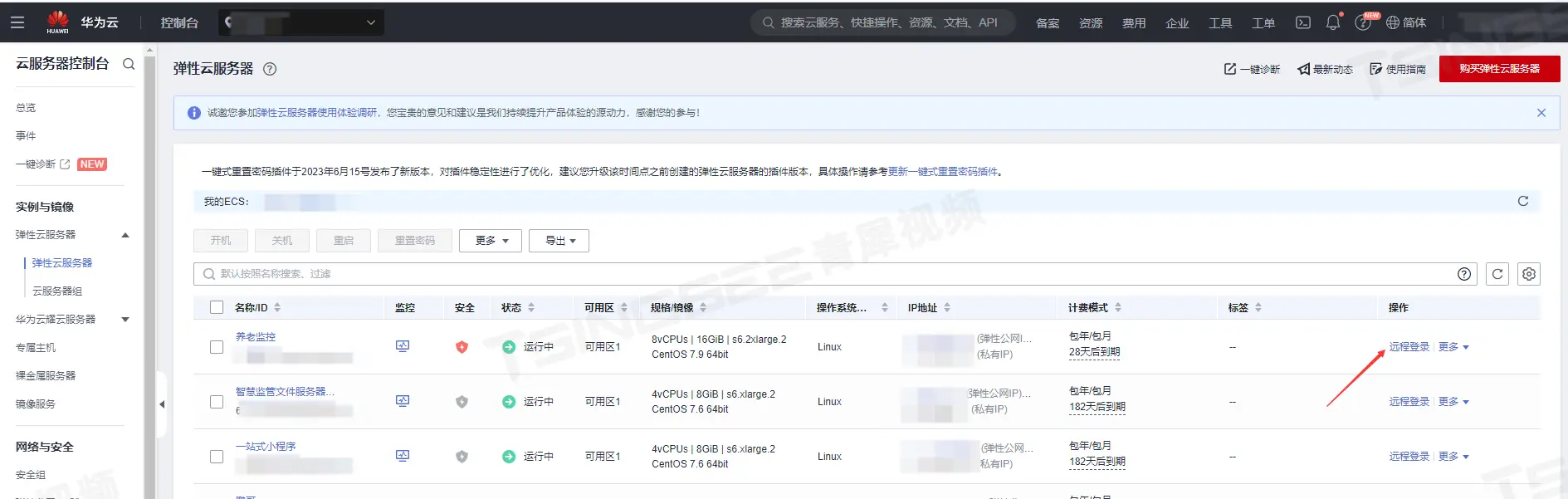This screenshot has height=499, width=1568.
Task: Open the 企业 top menu
Action: 1177,23
